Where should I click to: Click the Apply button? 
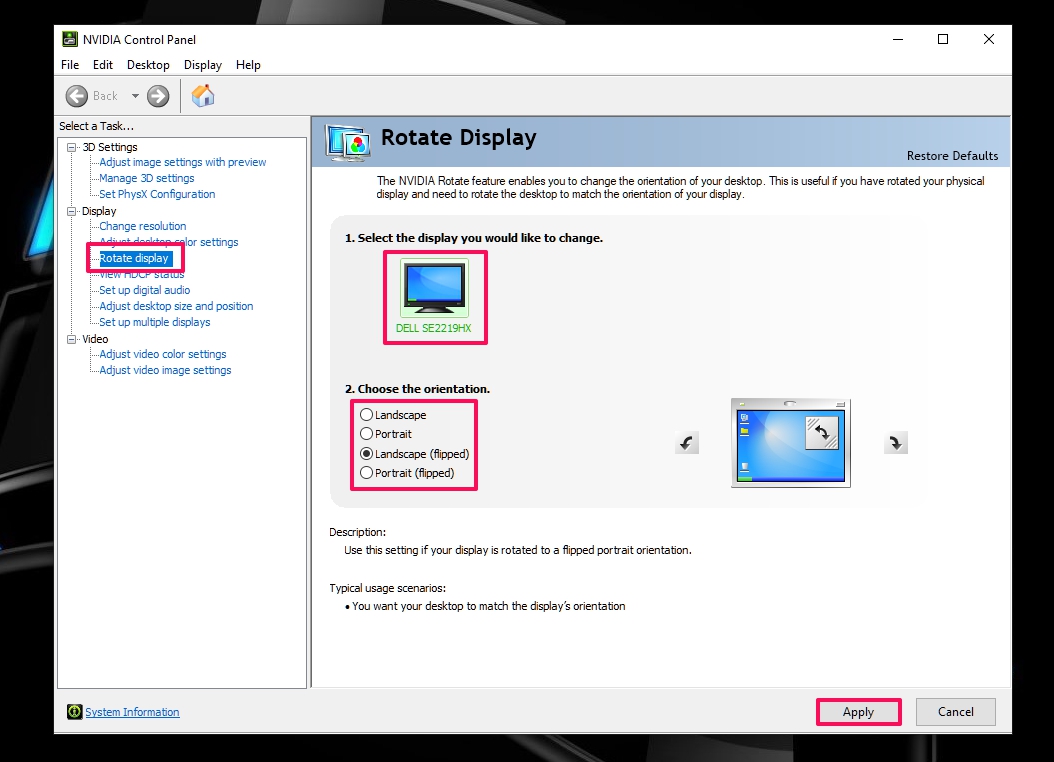(x=858, y=712)
